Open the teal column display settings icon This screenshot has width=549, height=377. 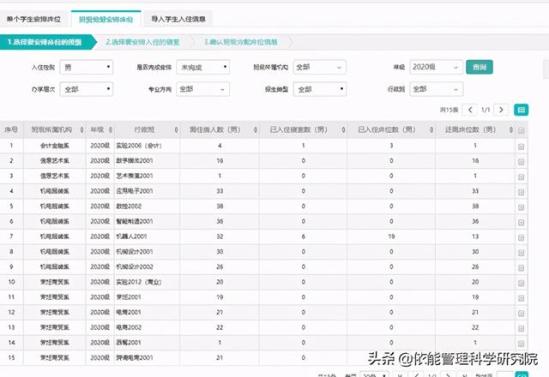tap(521, 110)
